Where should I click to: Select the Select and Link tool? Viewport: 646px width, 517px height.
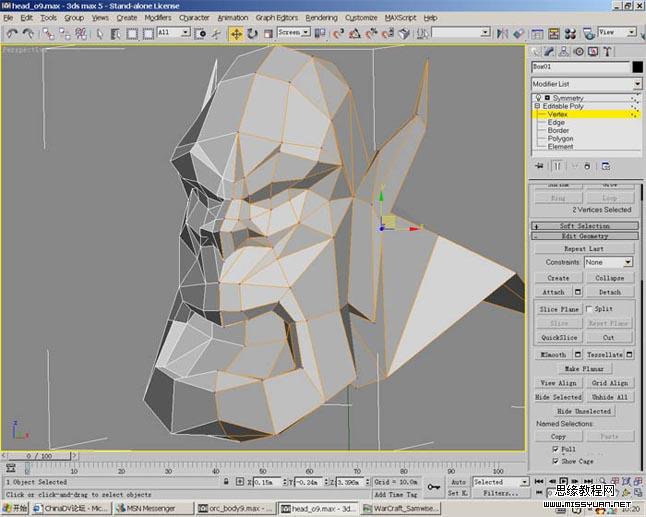click(48, 33)
